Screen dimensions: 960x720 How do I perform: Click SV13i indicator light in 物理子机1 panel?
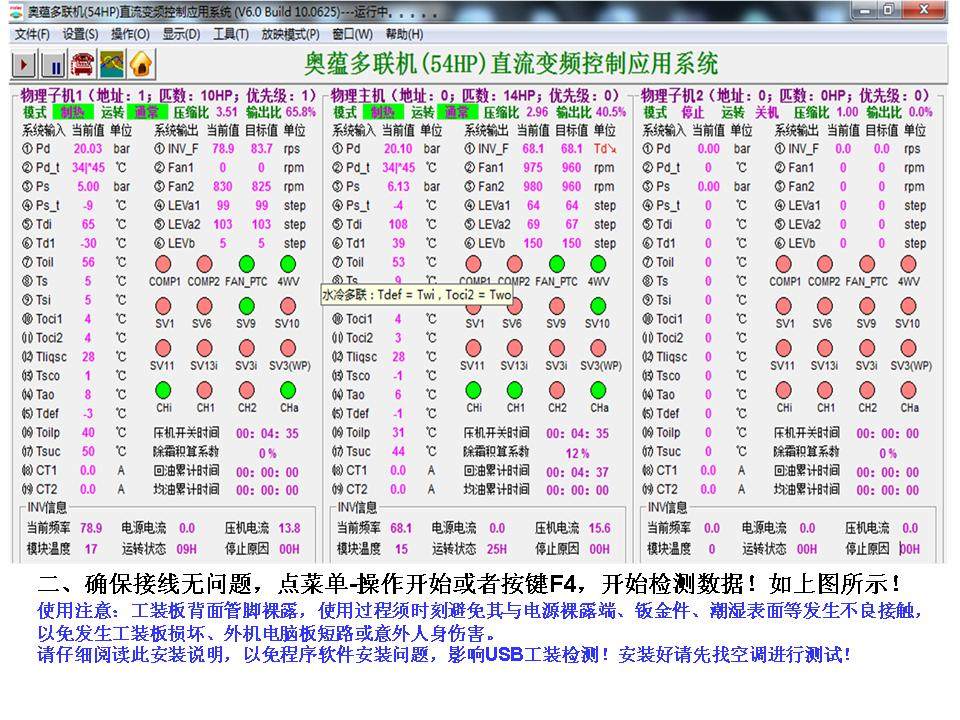(x=204, y=348)
